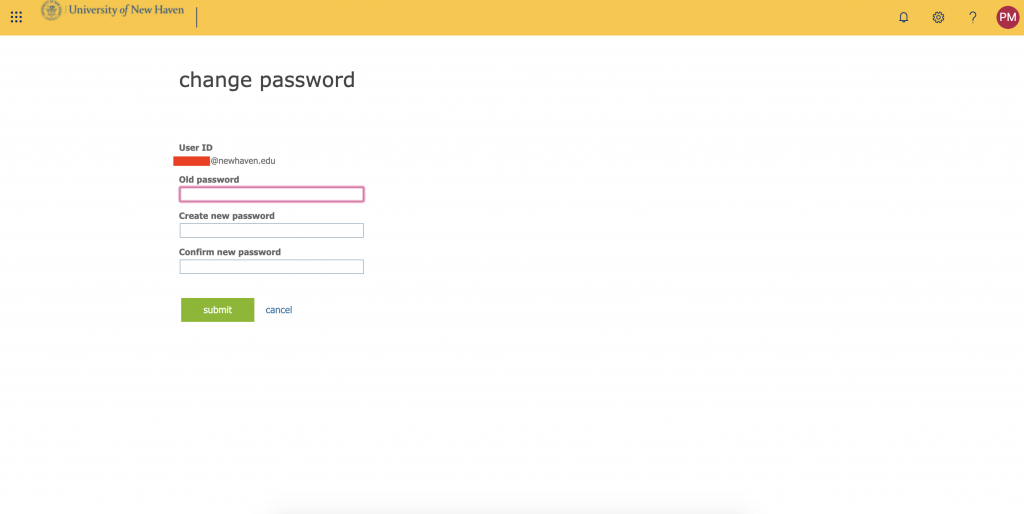1024x514 pixels.
Task: Click the Old password label
Action: coord(209,180)
